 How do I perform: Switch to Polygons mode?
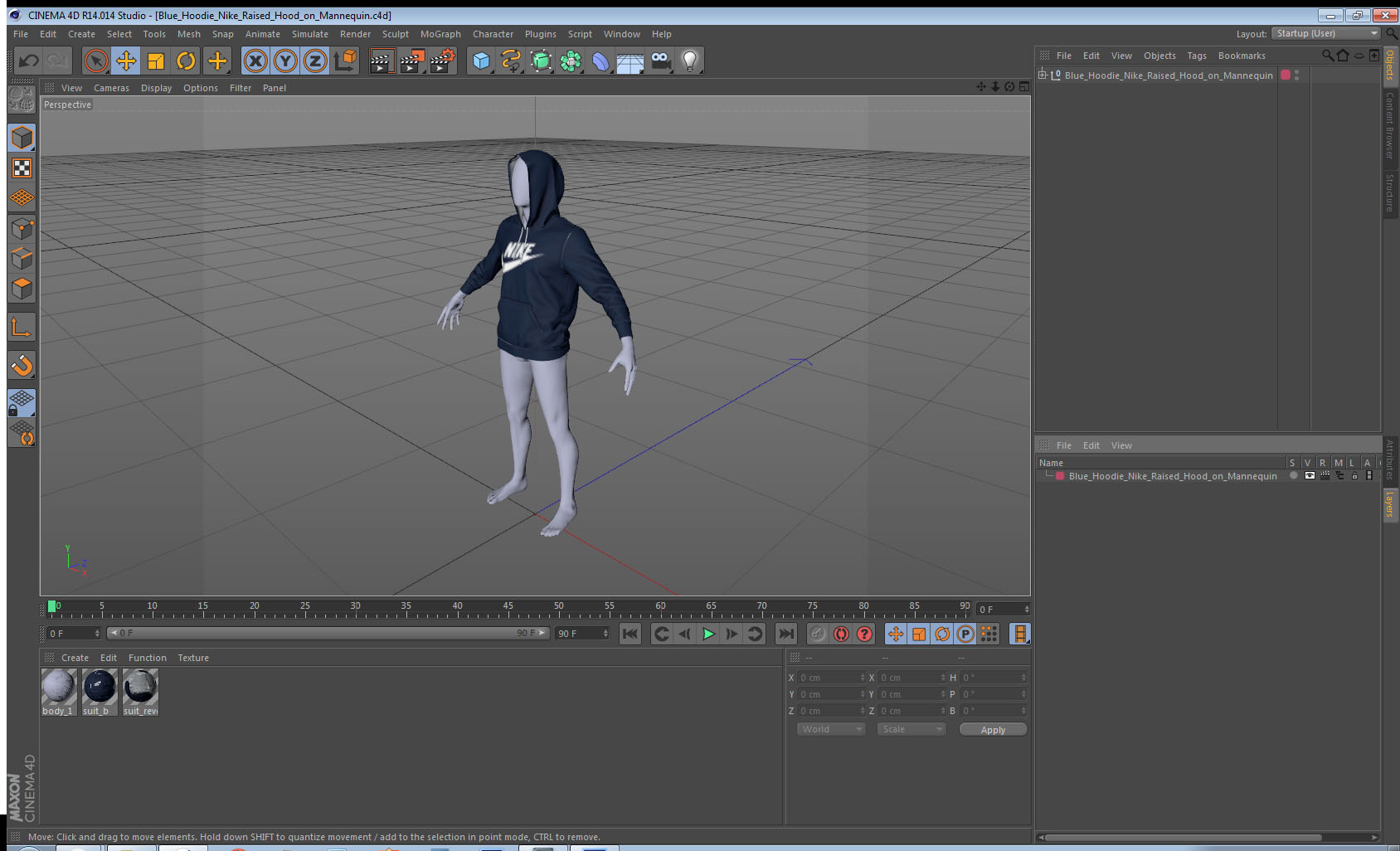(22, 288)
